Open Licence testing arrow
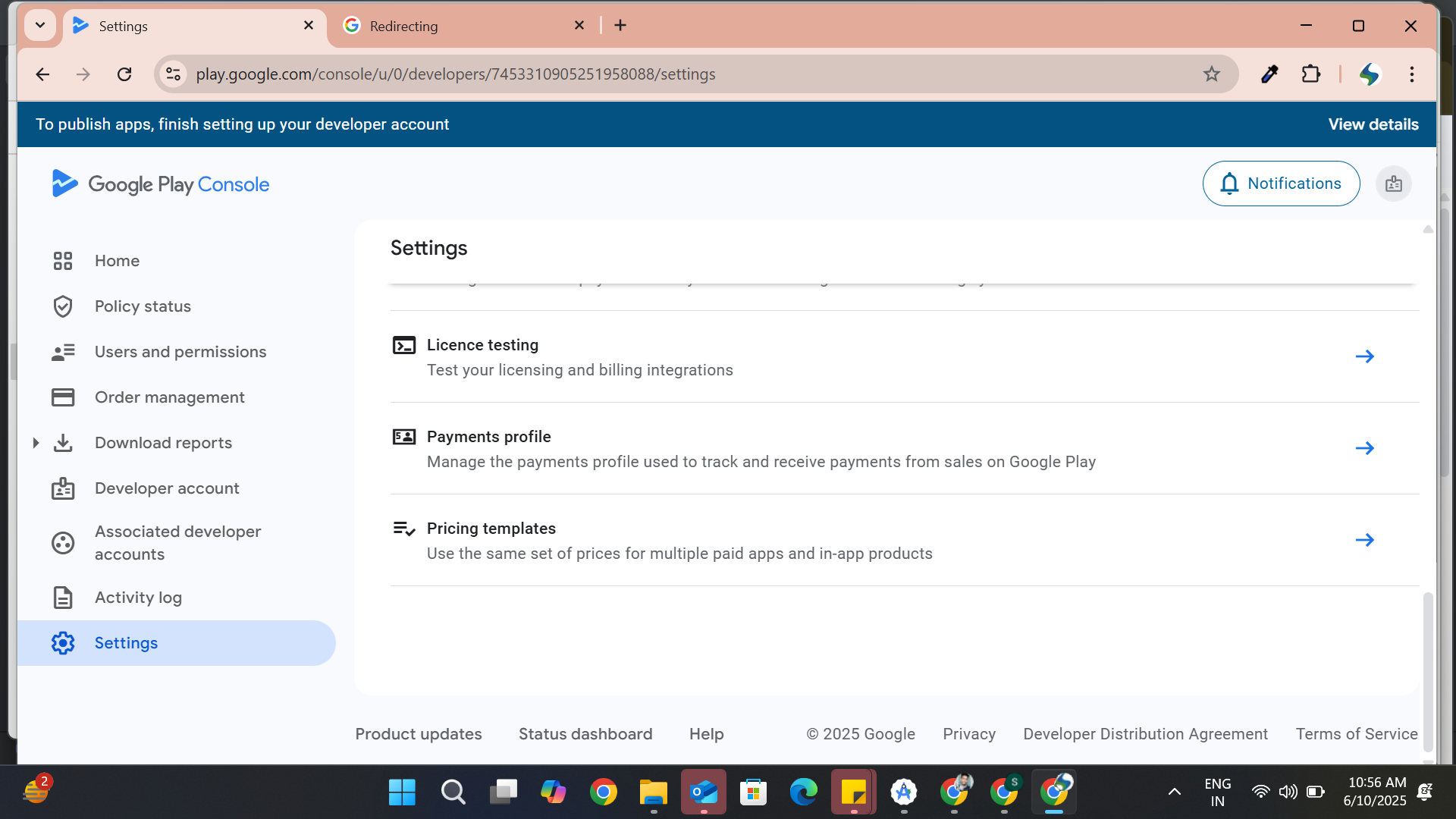The width and height of the screenshot is (1456, 819). [1364, 356]
